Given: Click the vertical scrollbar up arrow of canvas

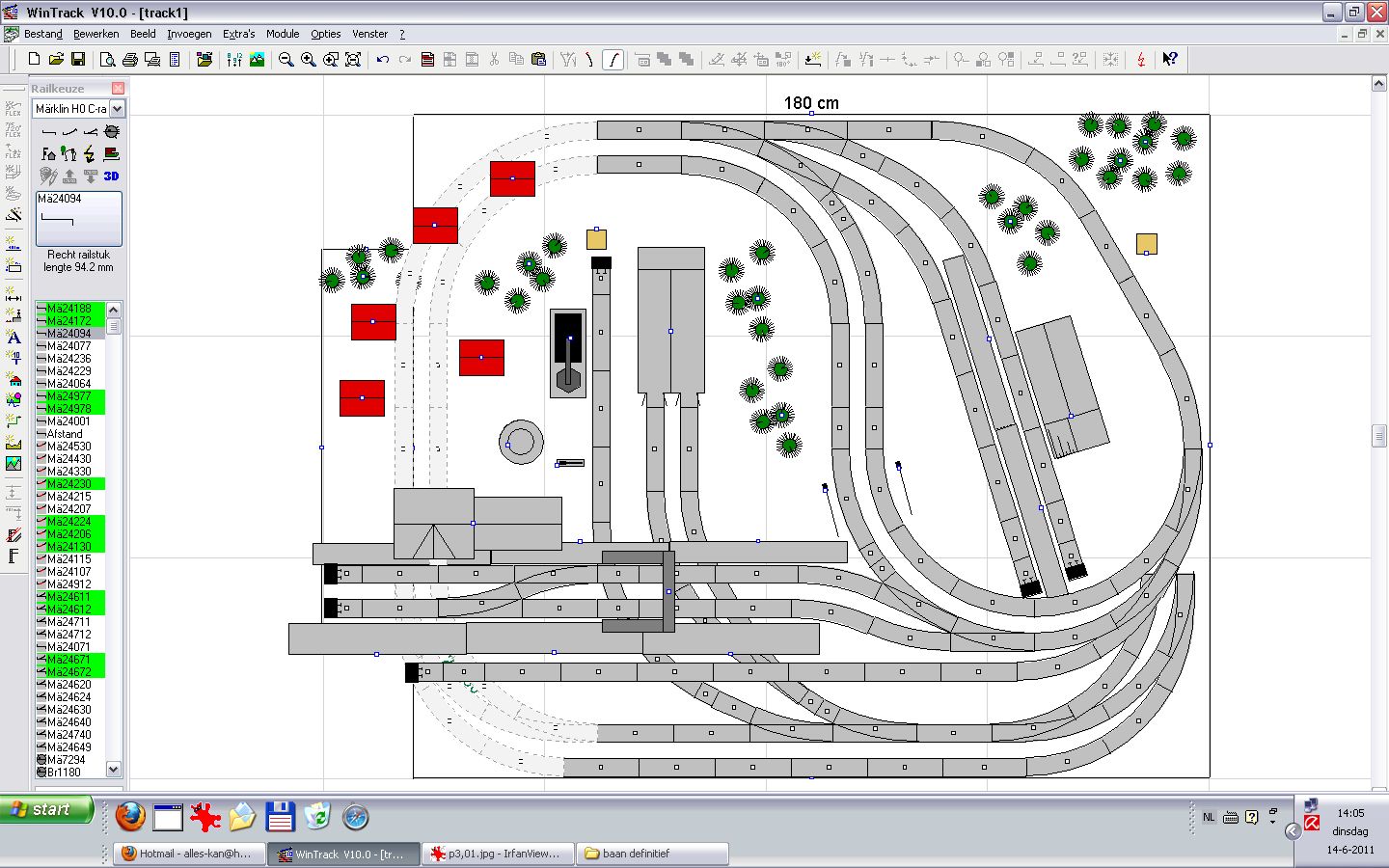Looking at the screenshot, I should coord(1378,84).
